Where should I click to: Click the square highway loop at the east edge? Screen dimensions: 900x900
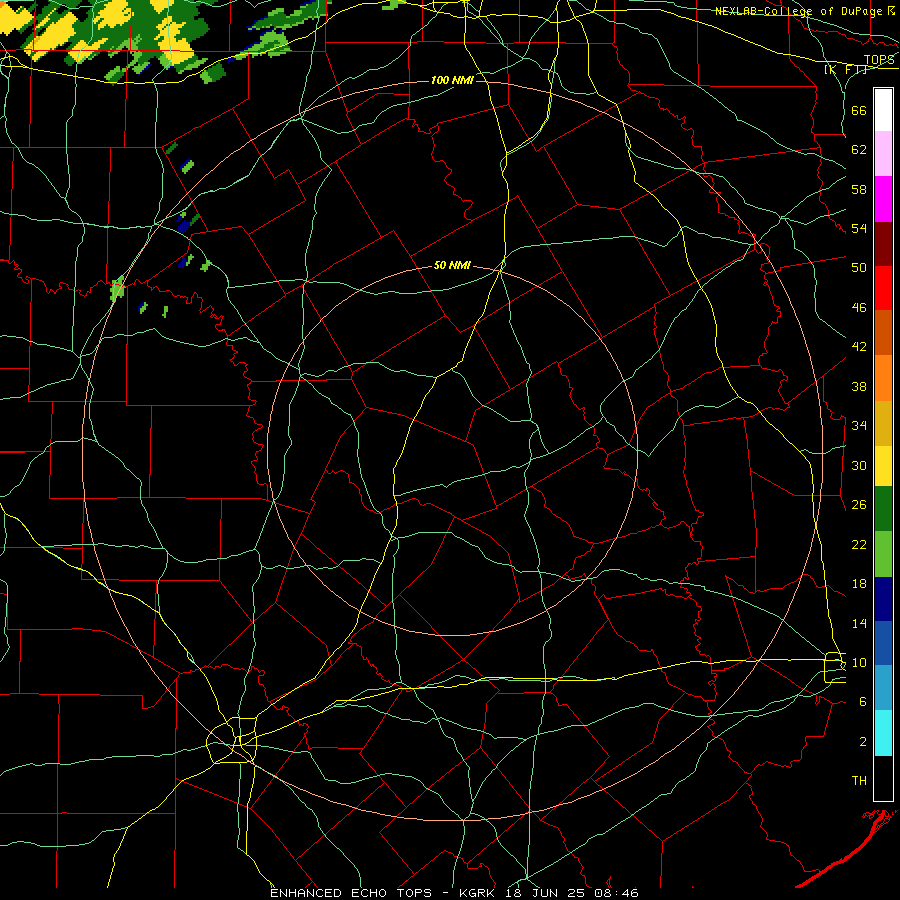tap(835, 668)
